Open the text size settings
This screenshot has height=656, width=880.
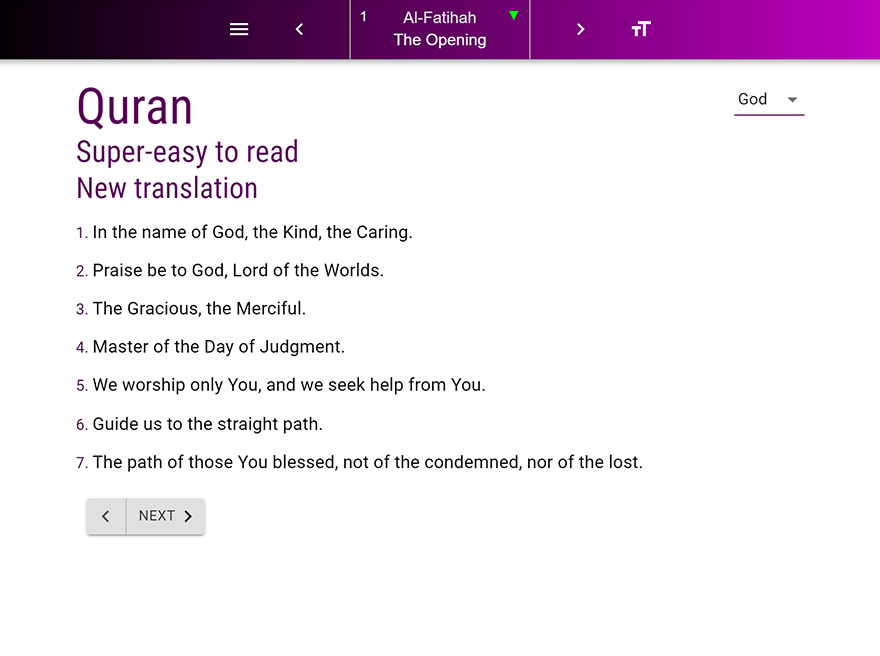[641, 29]
